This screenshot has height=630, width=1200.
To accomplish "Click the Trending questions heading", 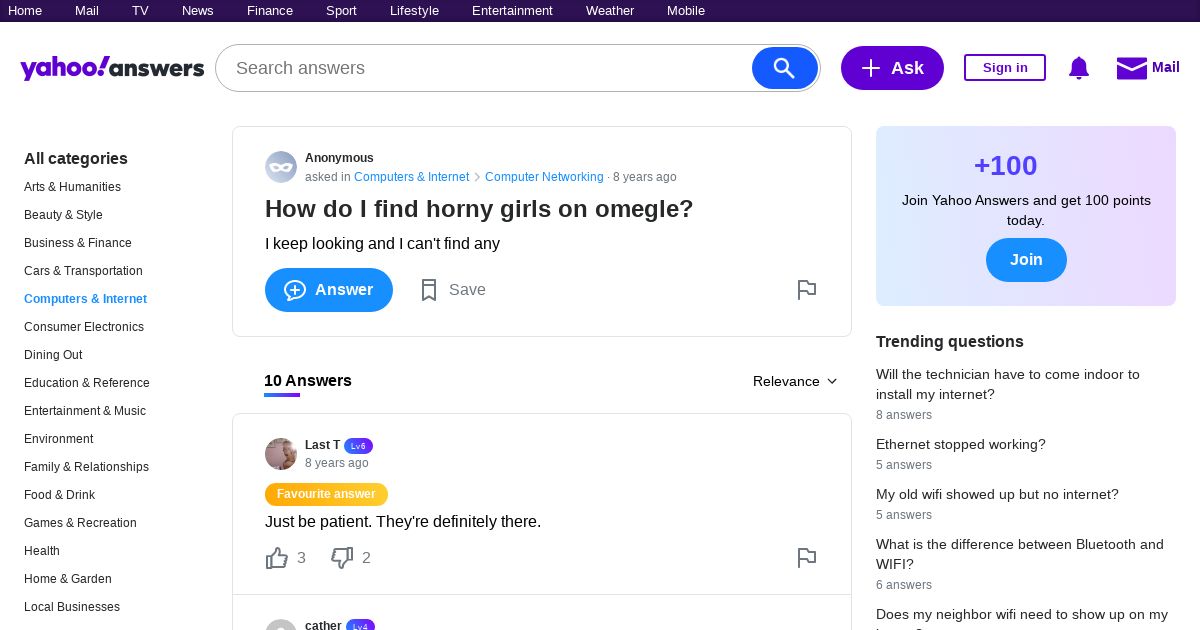I will coord(950,342).
